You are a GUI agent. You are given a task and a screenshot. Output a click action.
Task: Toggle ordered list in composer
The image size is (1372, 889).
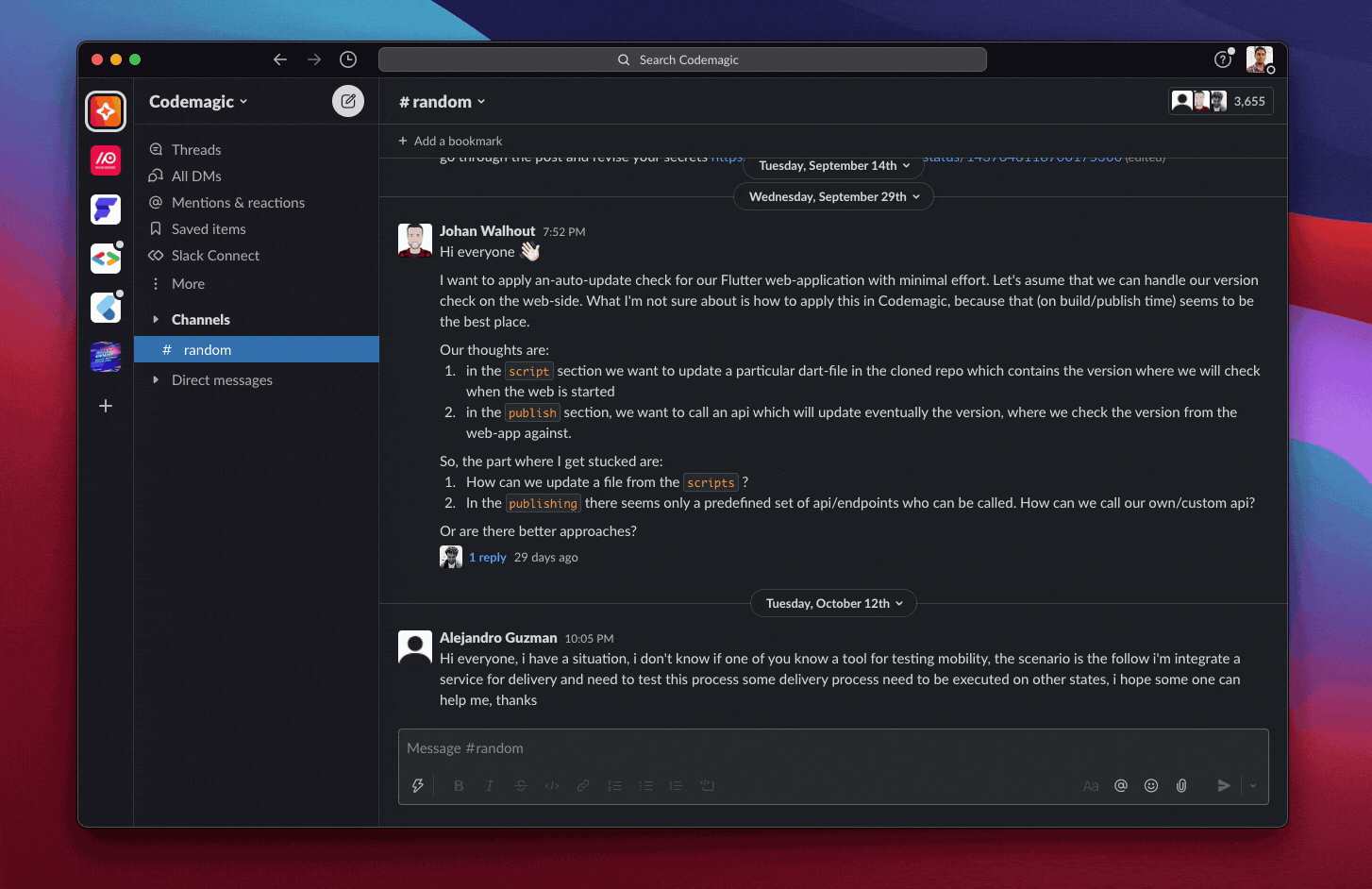click(x=614, y=785)
